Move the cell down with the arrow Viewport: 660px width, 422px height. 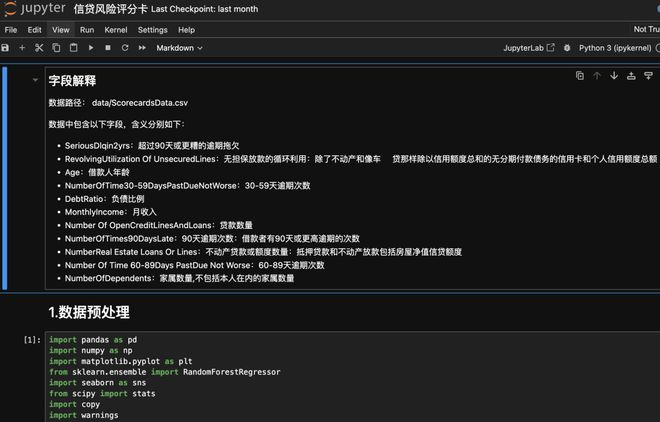[x=614, y=76]
